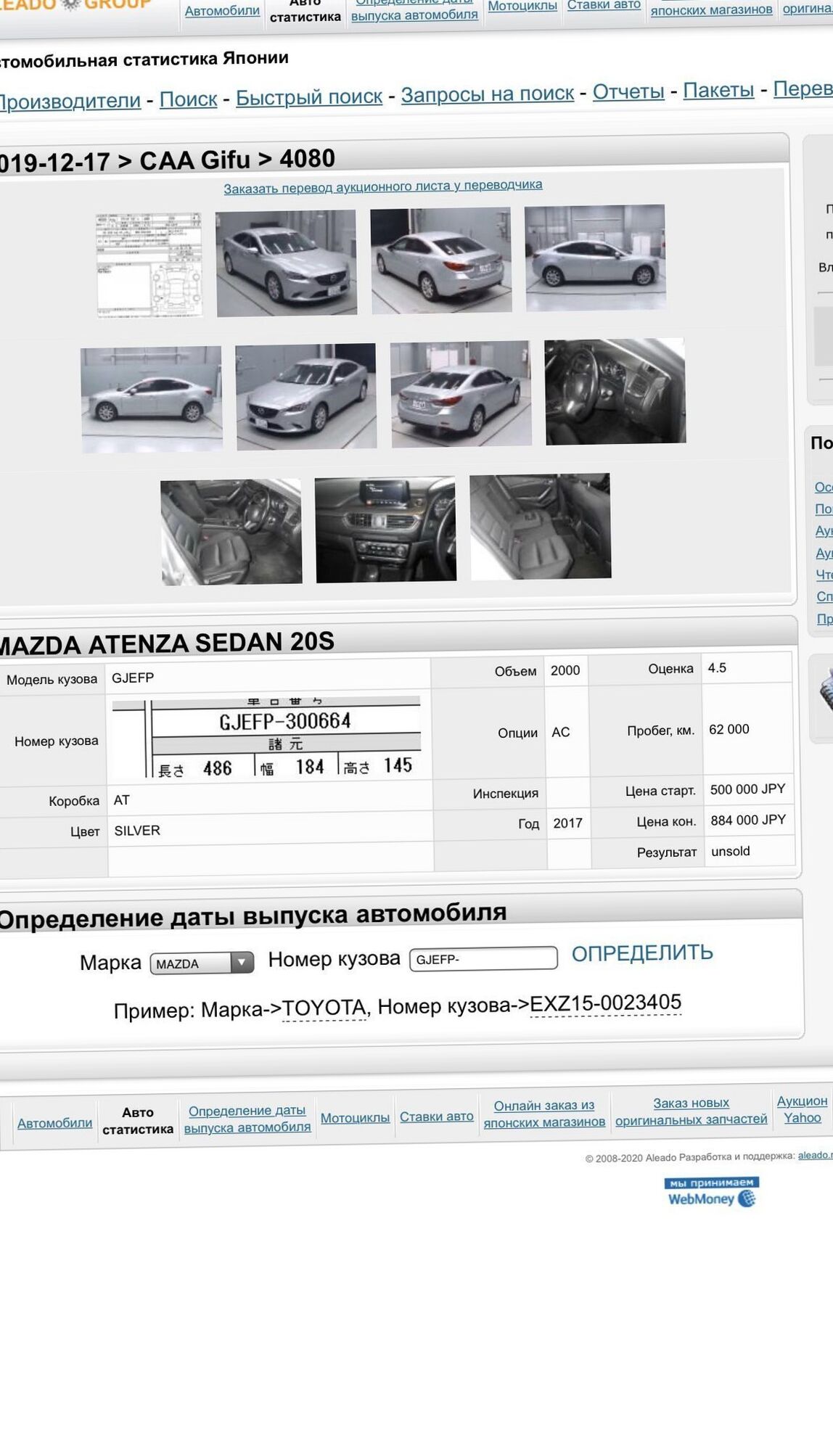View the rear seats interior photo
833x1456 pixels.
[x=541, y=527]
